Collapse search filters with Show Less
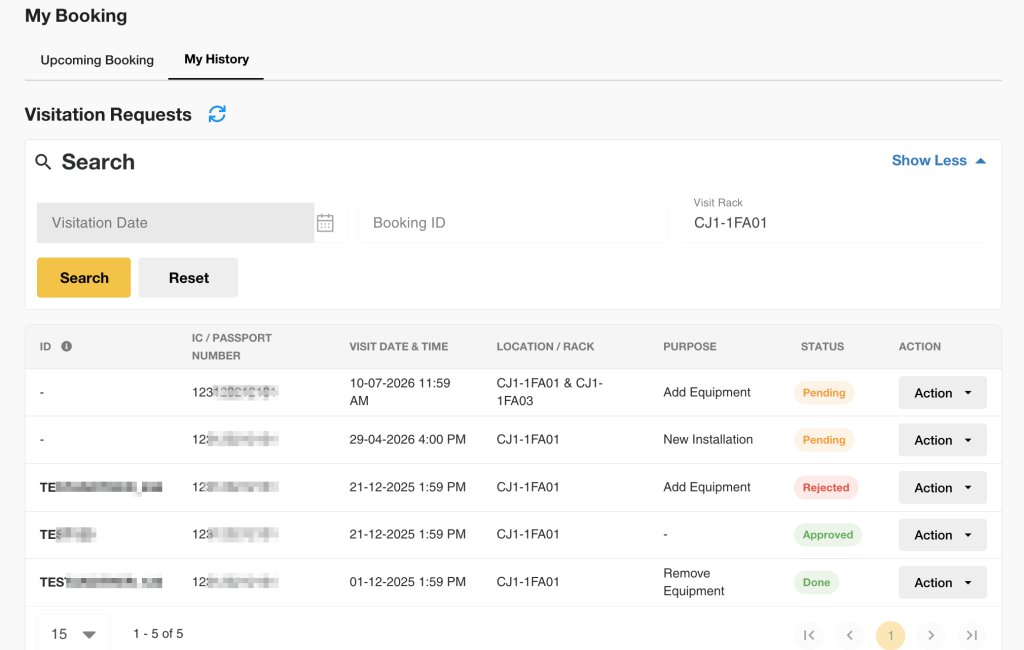 coord(938,161)
